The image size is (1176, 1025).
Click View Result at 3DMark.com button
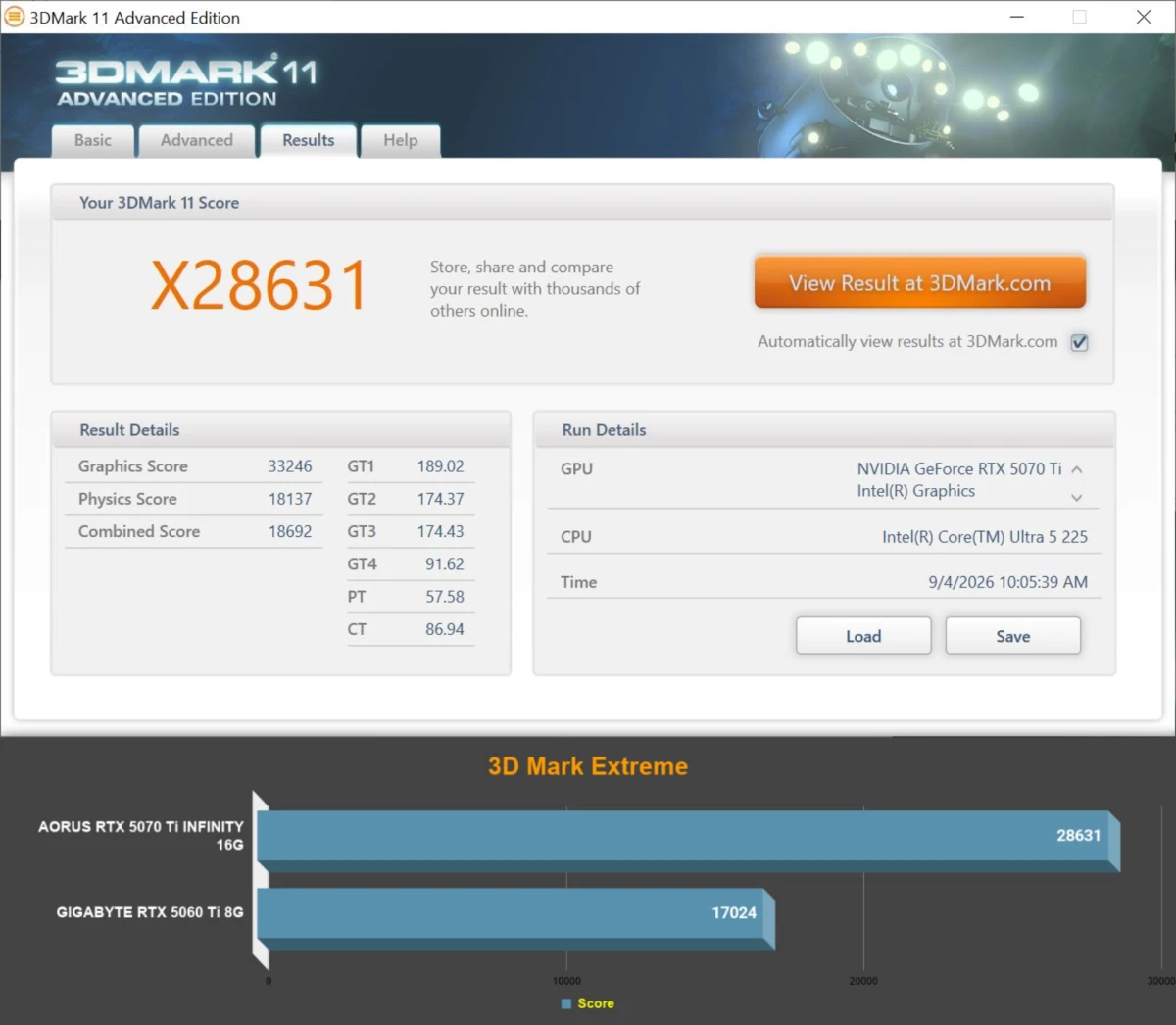coord(920,283)
